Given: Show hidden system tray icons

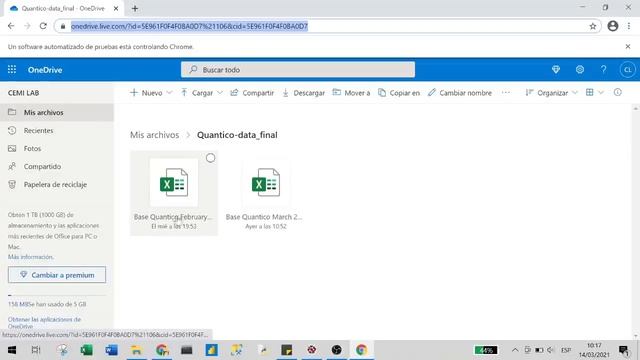Looking at the screenshot, I should (515, 350).
